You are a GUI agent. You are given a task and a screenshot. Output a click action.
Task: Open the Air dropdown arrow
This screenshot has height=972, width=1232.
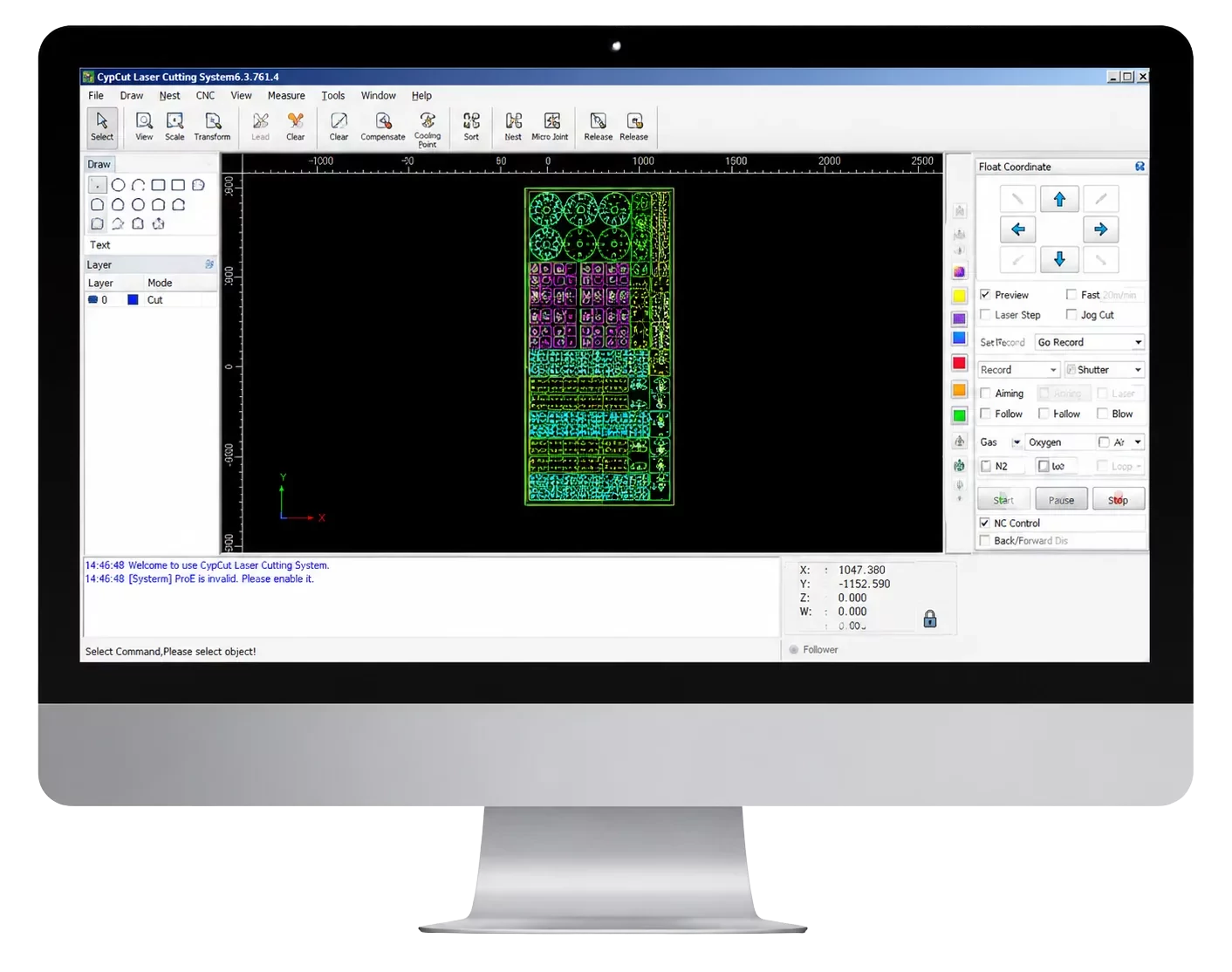tap(1138, 442)
